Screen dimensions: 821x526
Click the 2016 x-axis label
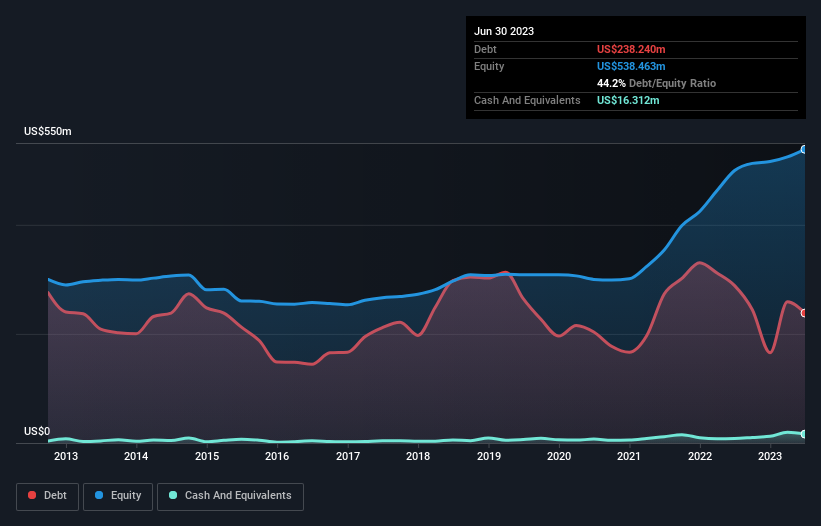277,456
